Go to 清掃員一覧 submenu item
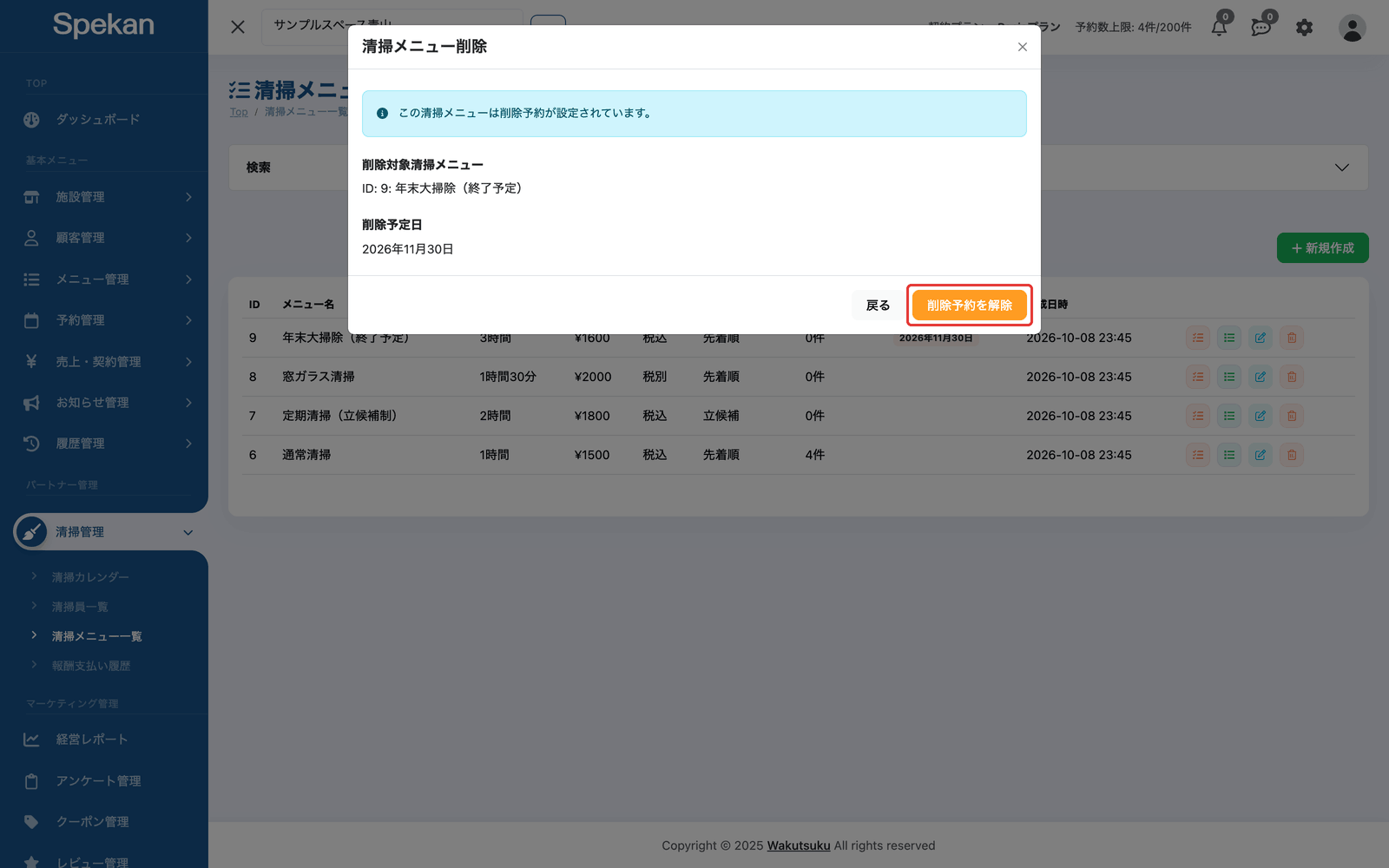1389x868 pixels. [x=80, y=607]
